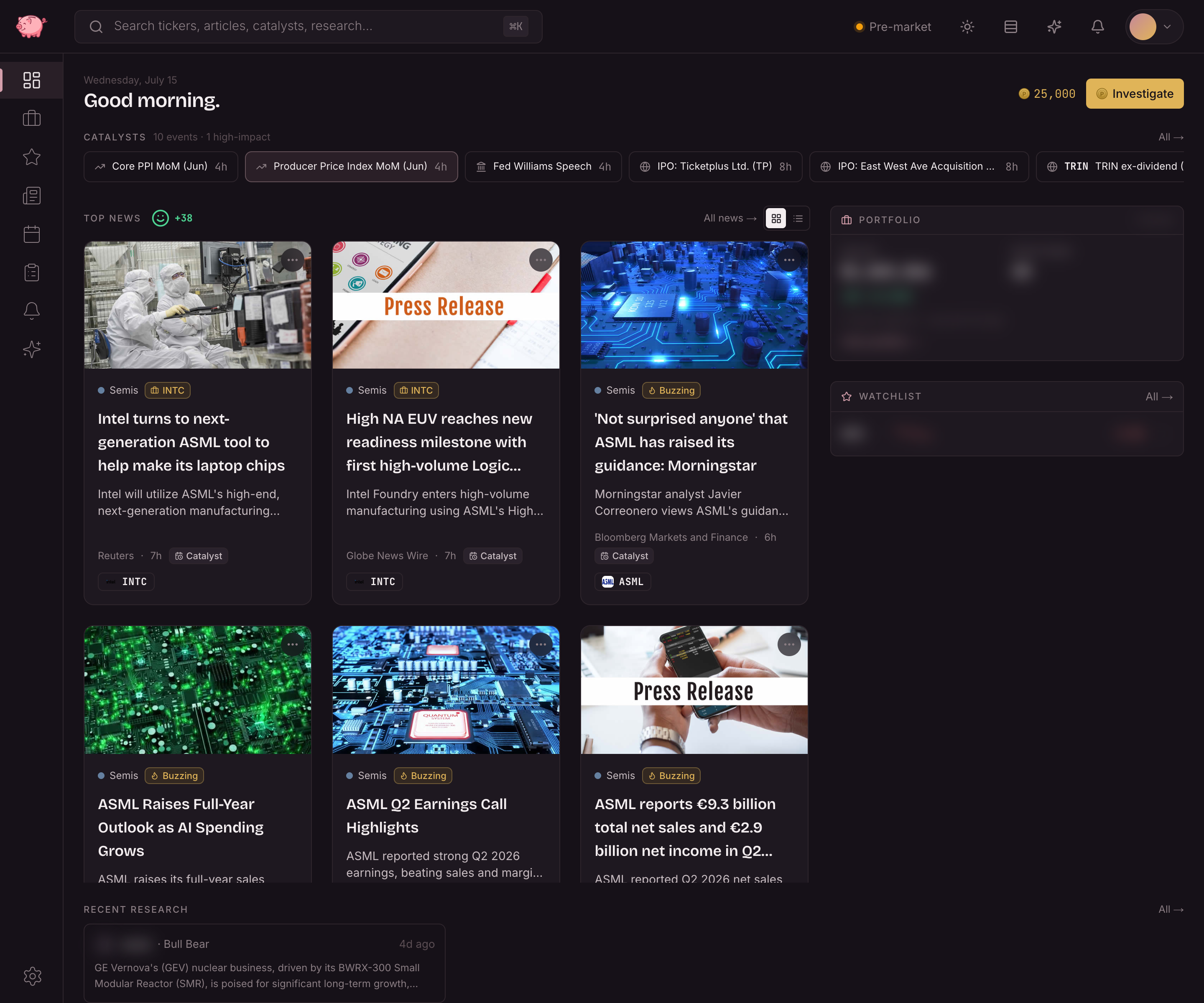Viewport: 1204px width, 1003px height.
Task: Click the Pre-market status indicator
Action: (892, 27)
